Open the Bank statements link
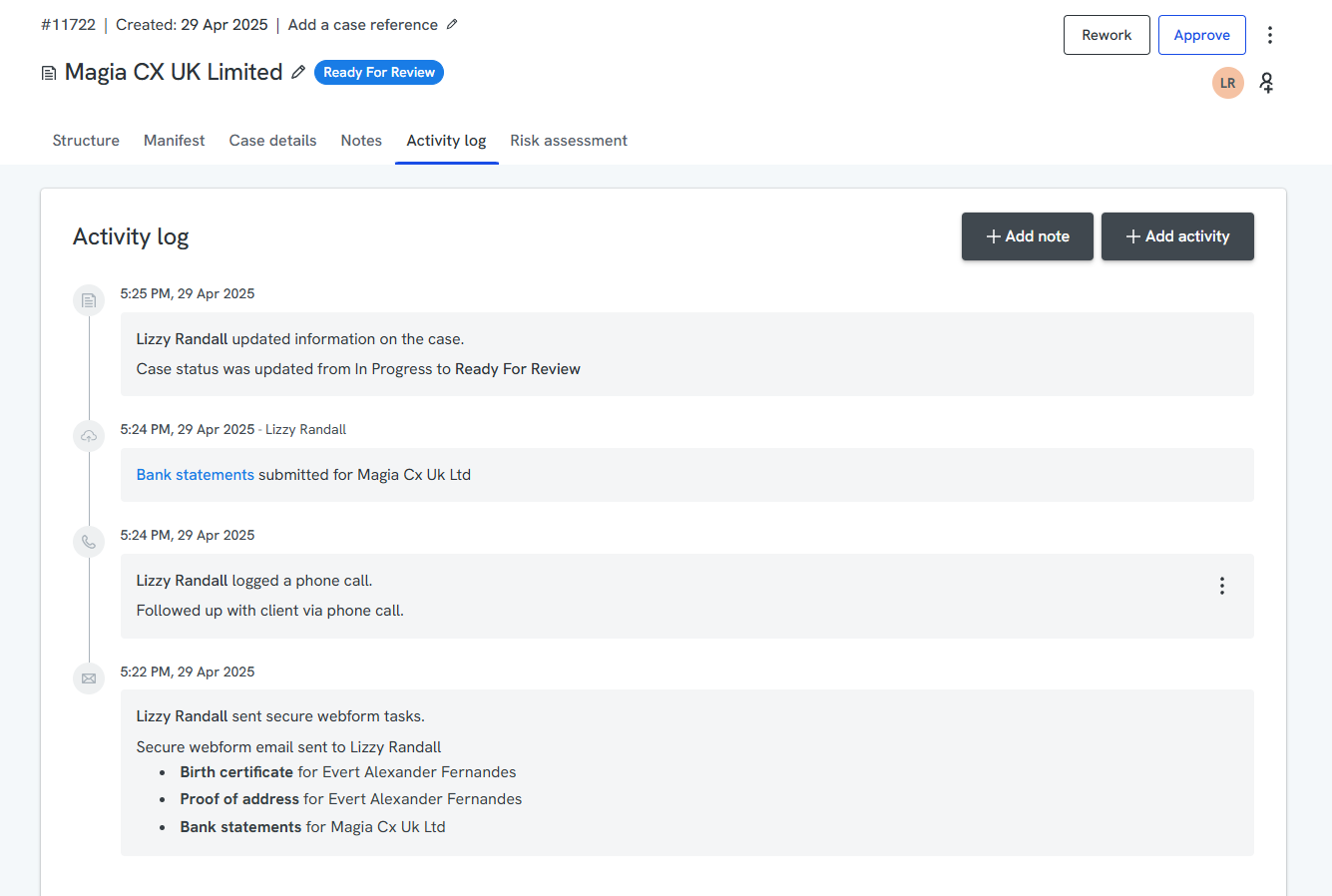The image size is (1332, 896). tap(196, 475)
